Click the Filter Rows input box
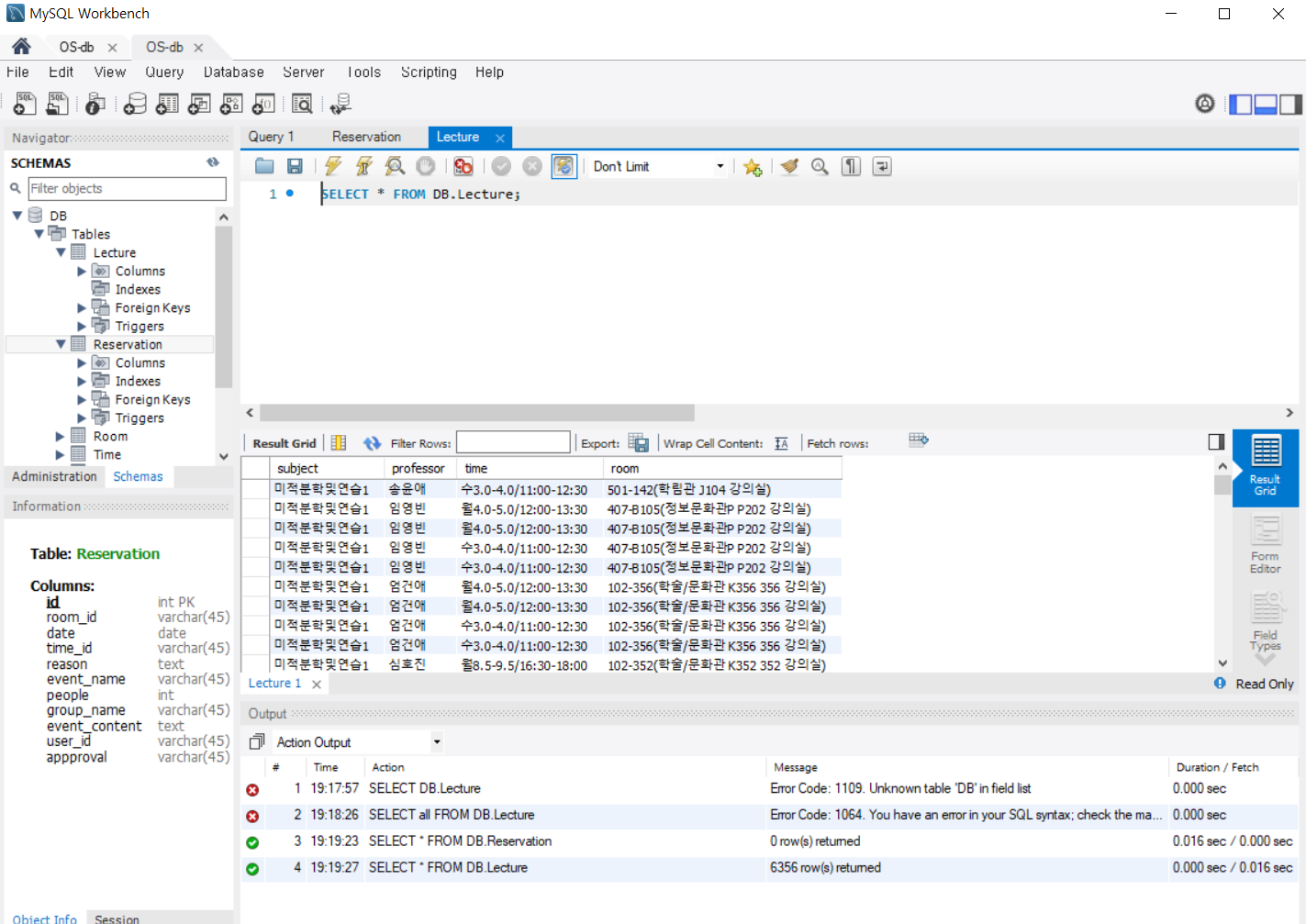This screenshot has height=924, width=1306. (513, 442)
